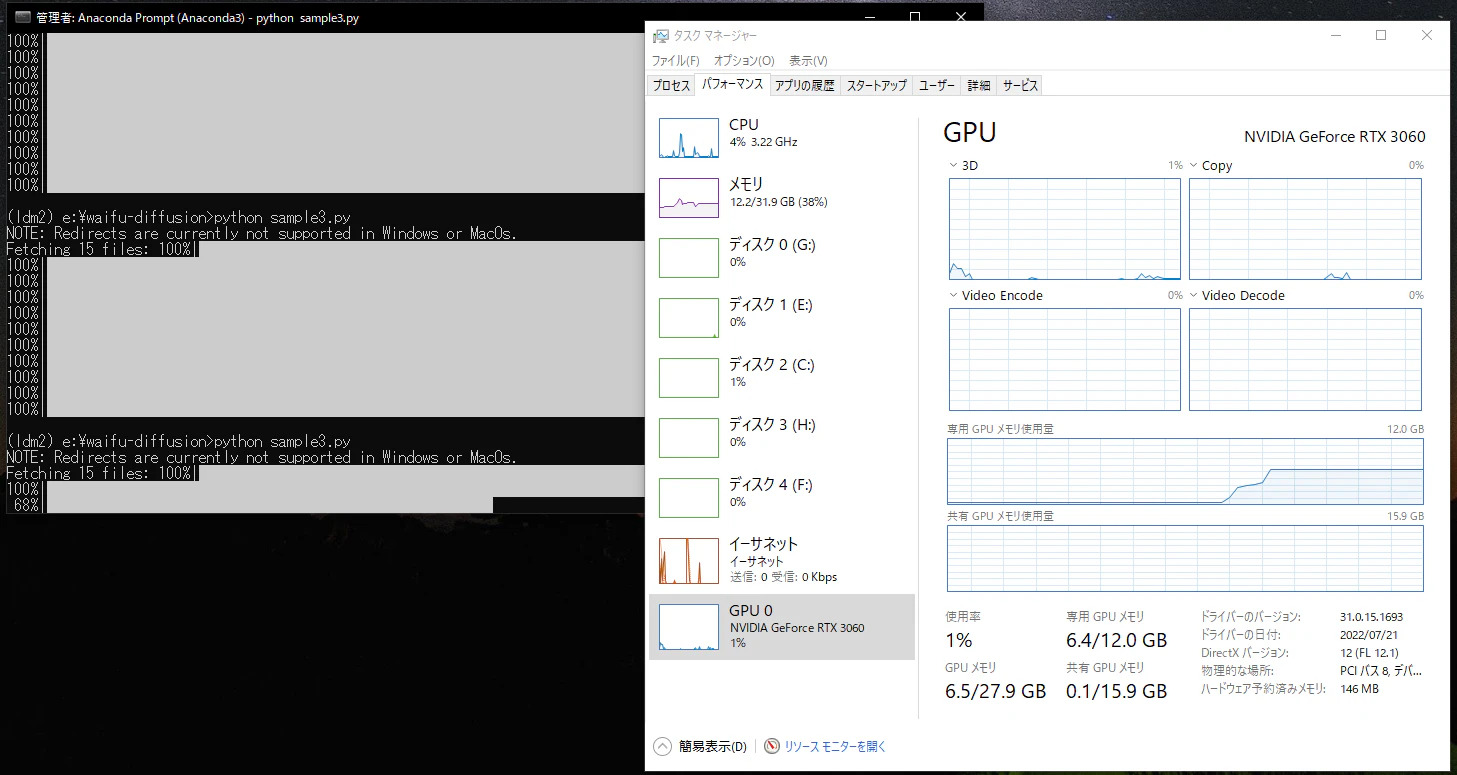This screenshot has width=1457, height=775.
Task: Open the Video Encode graph dropdown
Action: [953, 295]
